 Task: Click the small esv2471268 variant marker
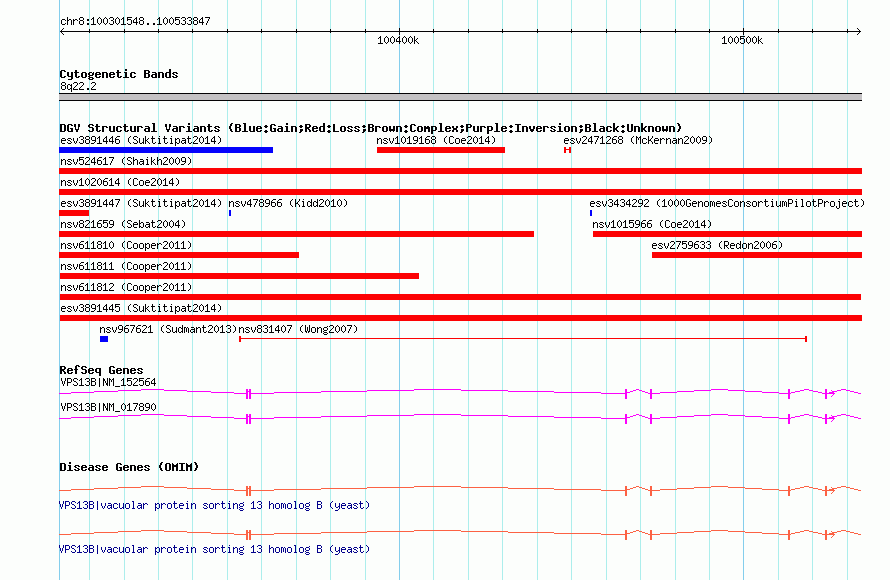tap(567, 150)
